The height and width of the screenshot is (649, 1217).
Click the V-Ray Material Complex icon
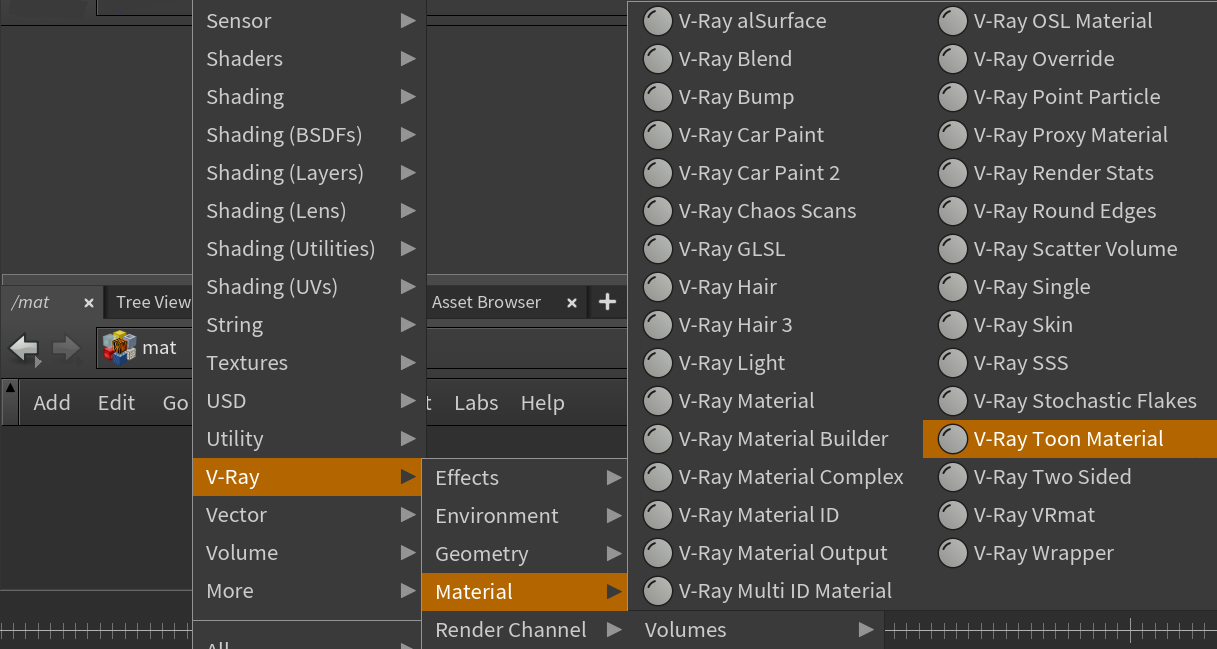(x=657, y=477)
